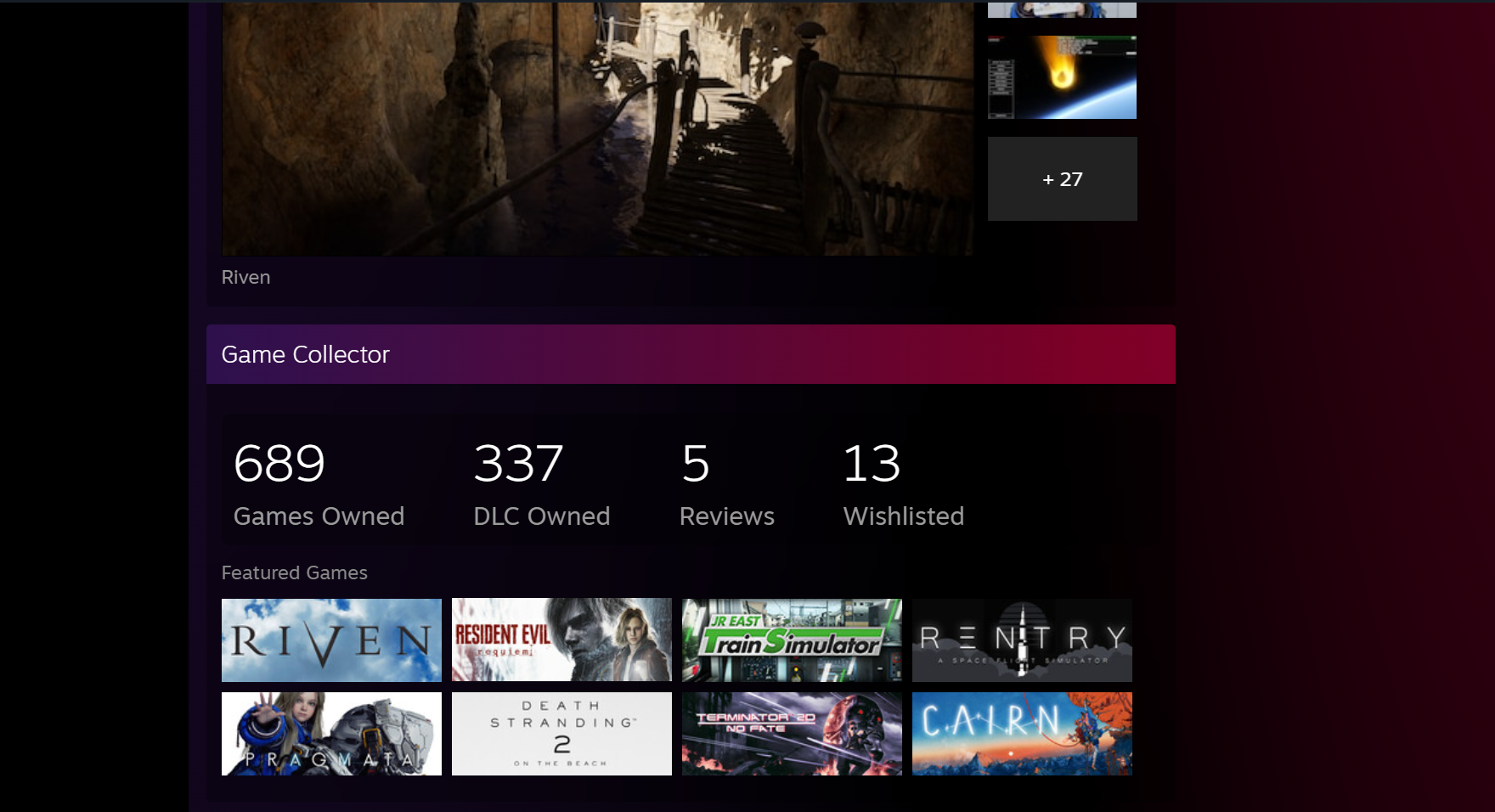Click the Featured Games label
Viewport: 1495px width, 812px height.
(294, 573)
